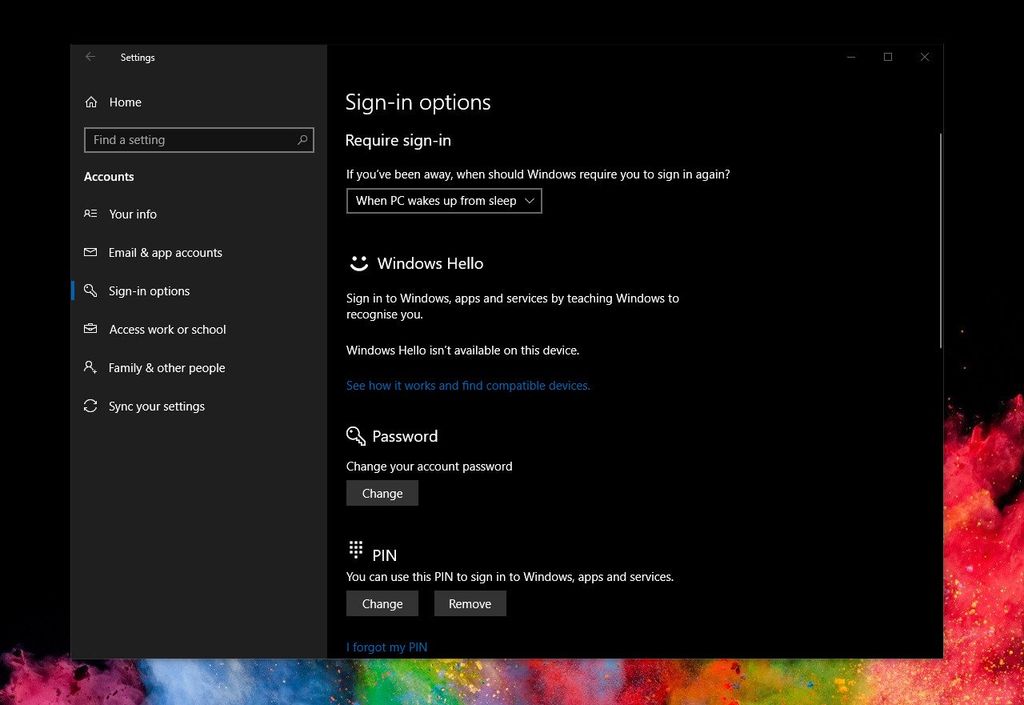Switch to the Sign-in options section

[x=148, y=291]
